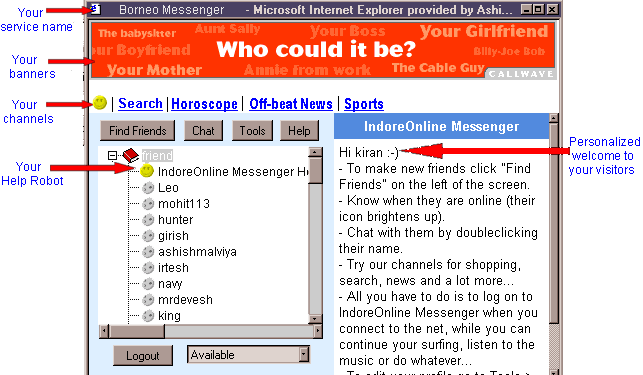Click the yellow smiley channel icon
This screenshot has height=375, width=643.
coord(100,103)
